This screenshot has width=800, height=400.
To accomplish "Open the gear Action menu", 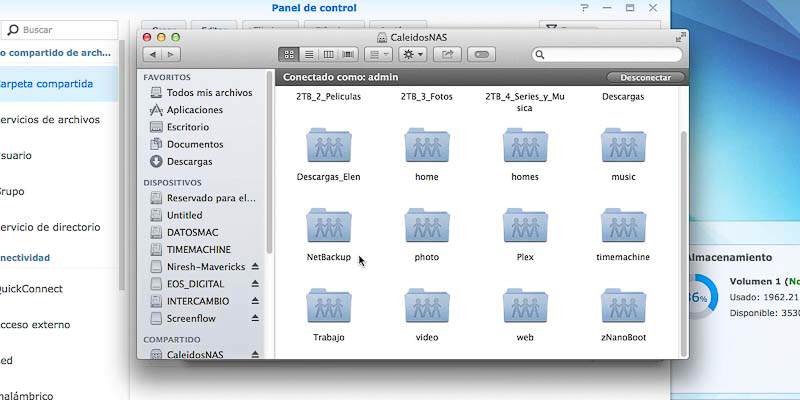I will [413, 55].
